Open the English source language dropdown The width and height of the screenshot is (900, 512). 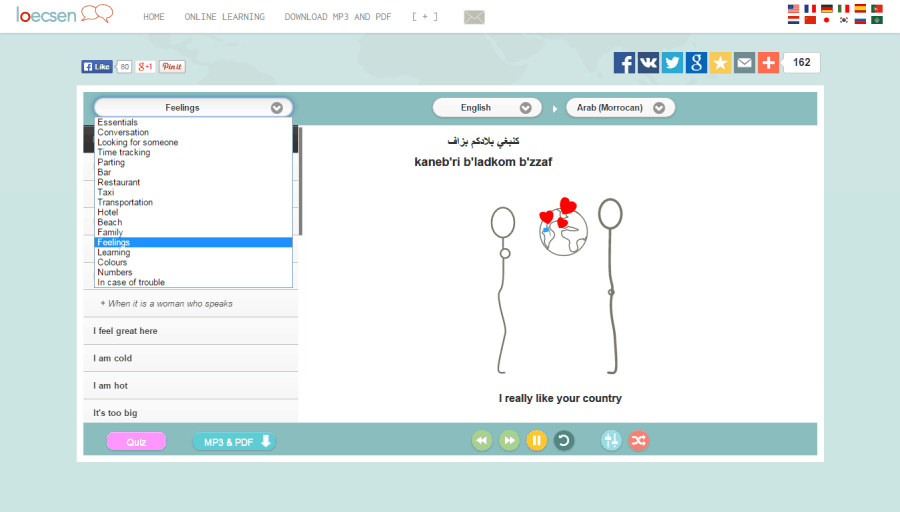click(487, 107)
